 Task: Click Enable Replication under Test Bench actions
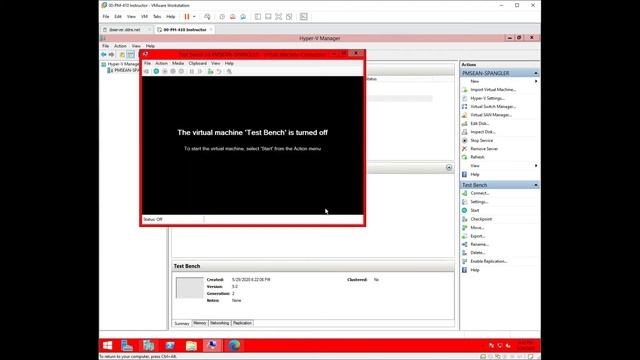[489, 261]
